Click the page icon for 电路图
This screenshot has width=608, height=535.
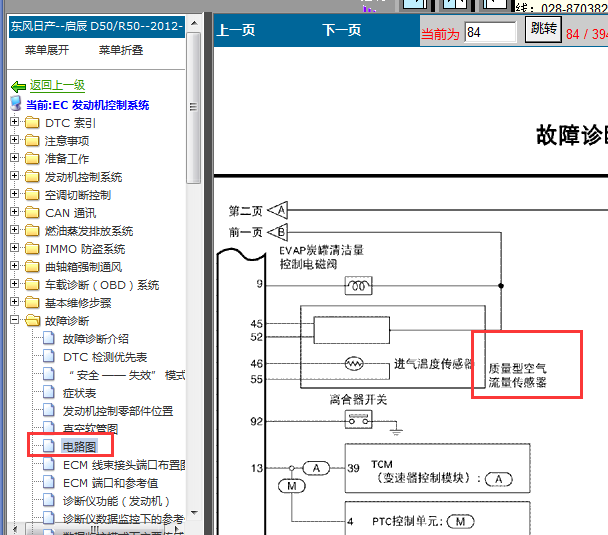[x=48, y=446]
